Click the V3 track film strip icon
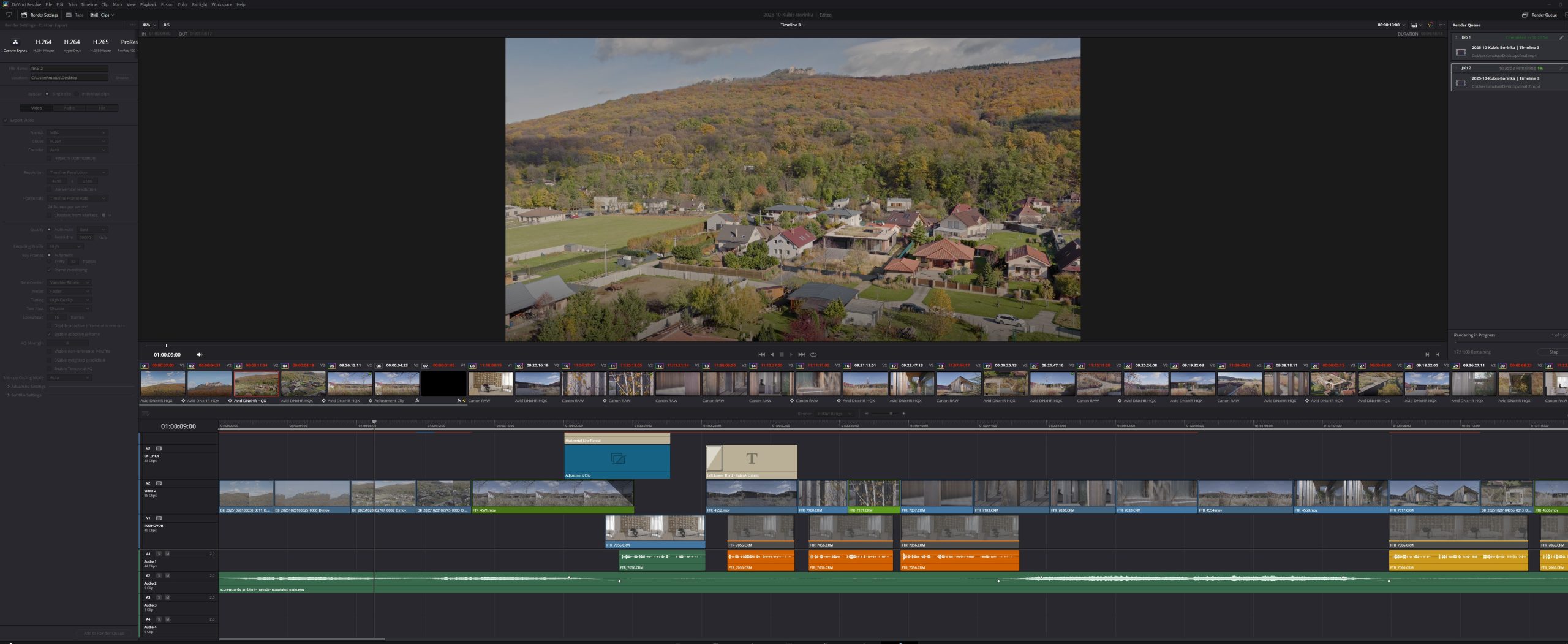The width and height of the screenshot is (1568, 644). click(159, 449)
